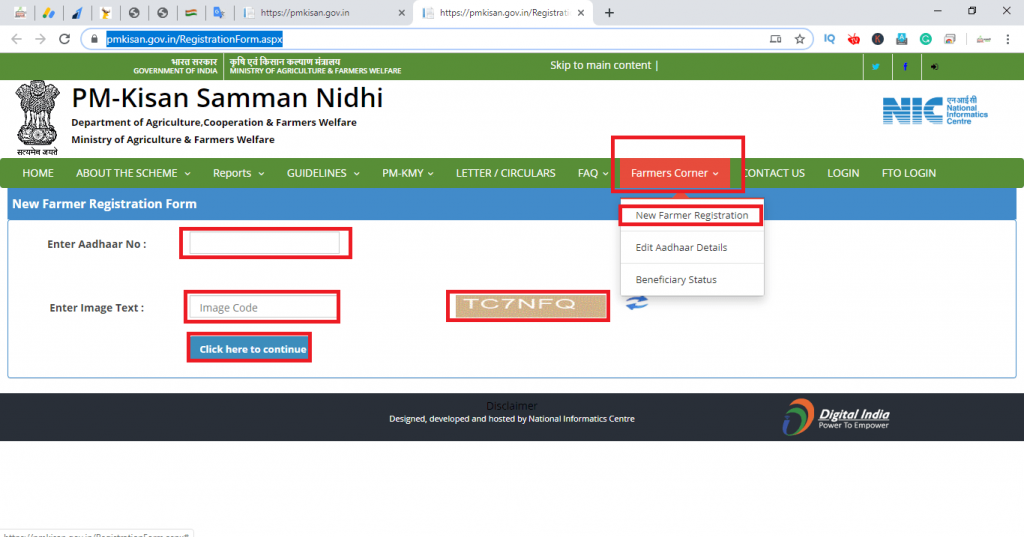Go back with the browser back arrow
The image size is (1024, 537).
pos(16,39)
